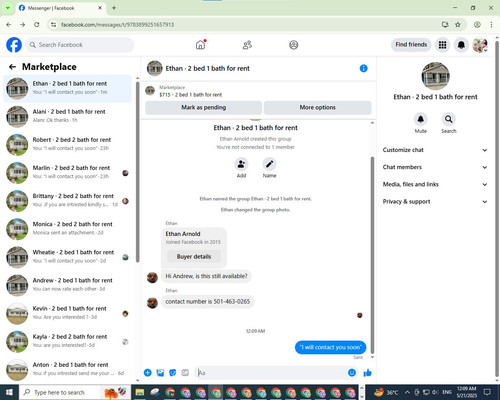500x400 pixels.
Task: Go back using Marketplace back arrow
Action: pyautogui.click(x=12, y=67)
